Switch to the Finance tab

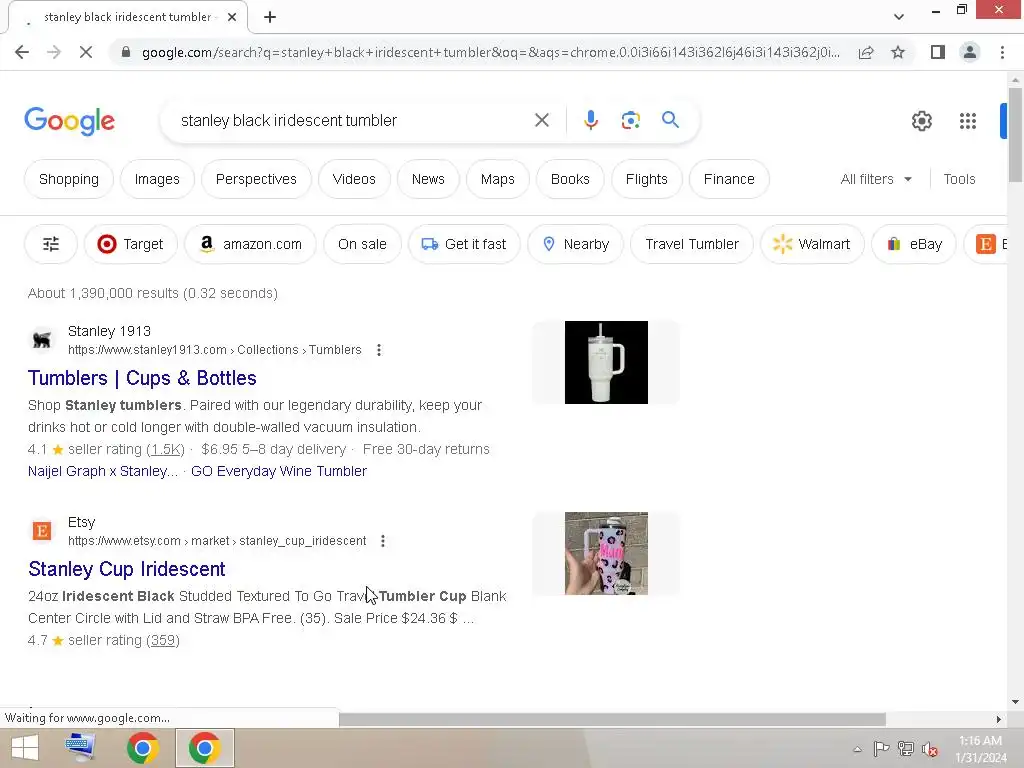[x=729, y=179]
